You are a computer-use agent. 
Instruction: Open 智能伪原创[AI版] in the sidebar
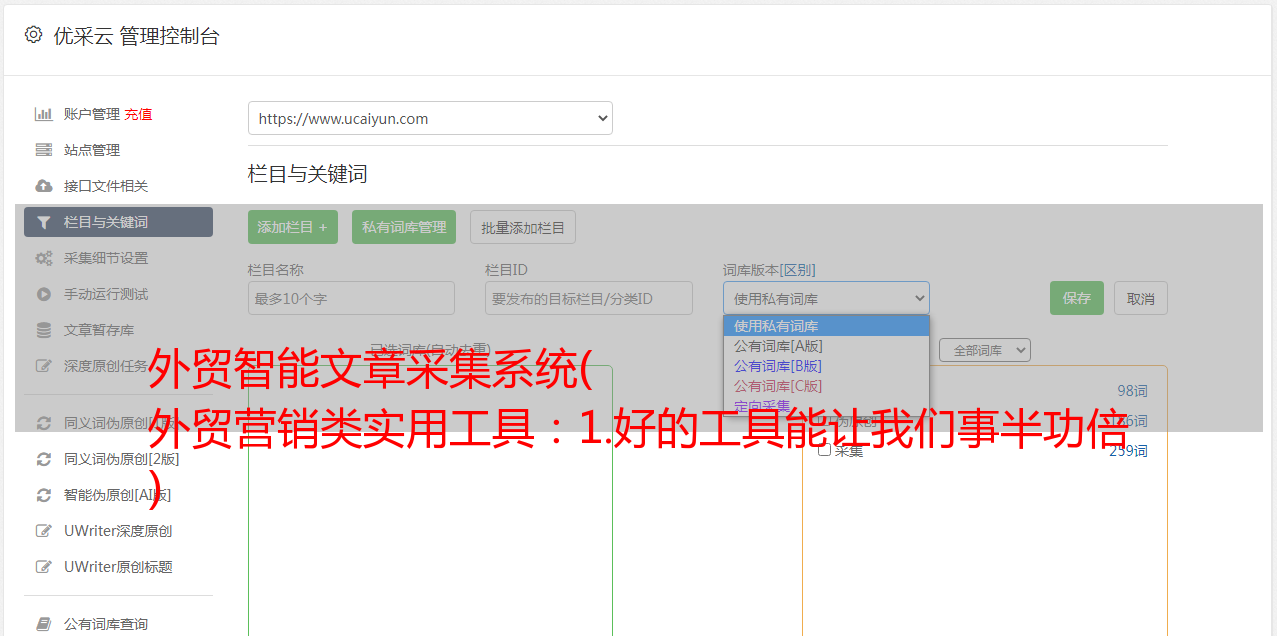[x=118, y=495]
